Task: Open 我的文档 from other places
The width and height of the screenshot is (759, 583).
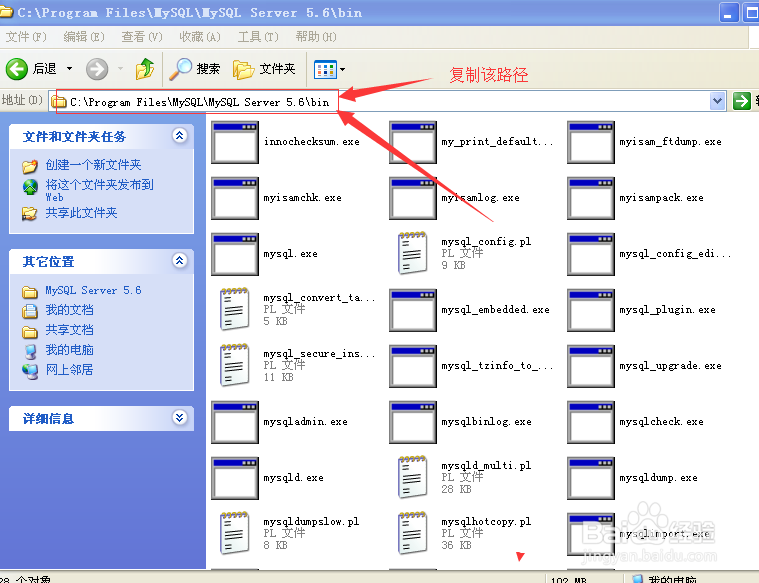Action: tap(69, 310)
